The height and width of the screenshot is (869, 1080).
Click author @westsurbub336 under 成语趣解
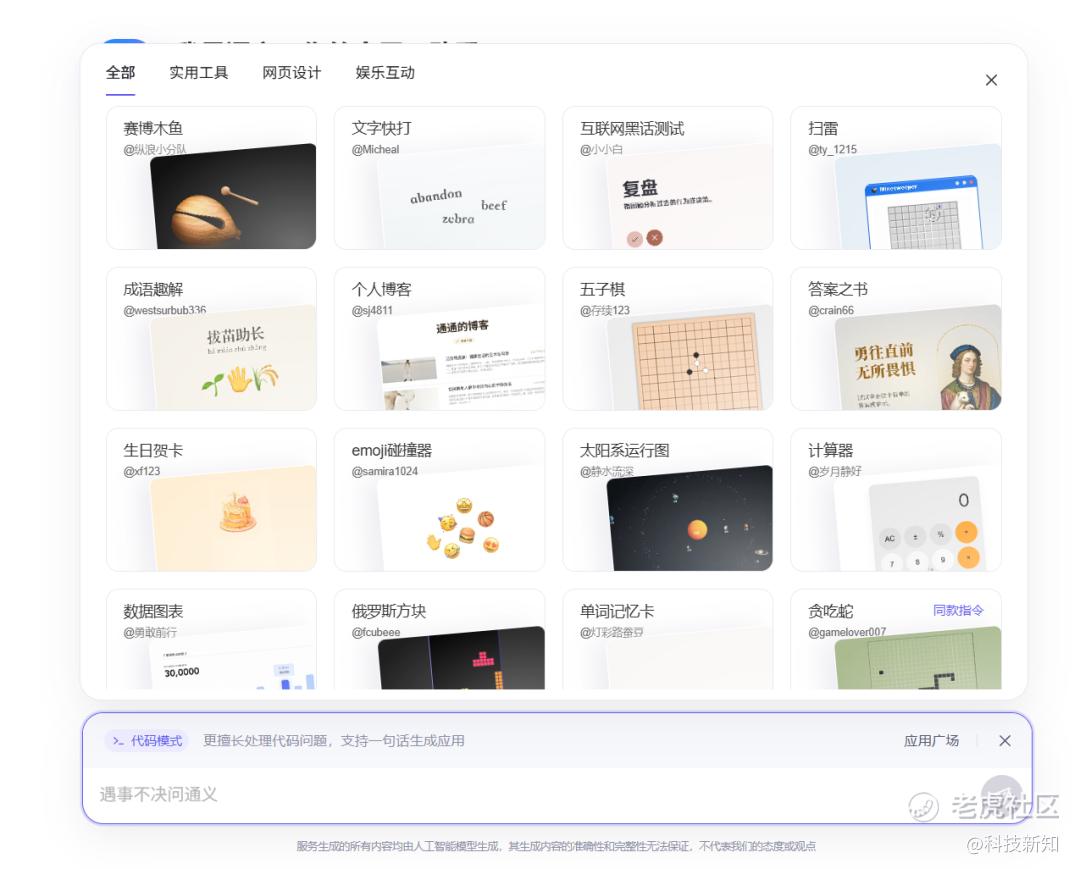click(165, 311)
